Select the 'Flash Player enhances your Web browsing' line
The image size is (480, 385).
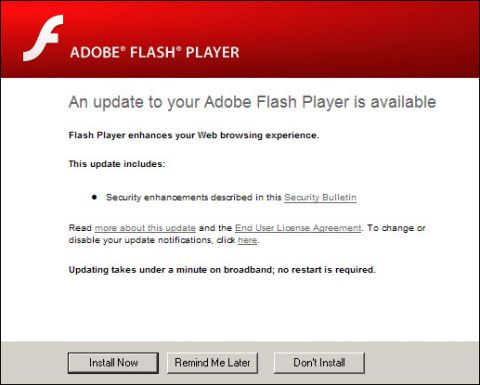pyautogui.click(x=194, y=135)
